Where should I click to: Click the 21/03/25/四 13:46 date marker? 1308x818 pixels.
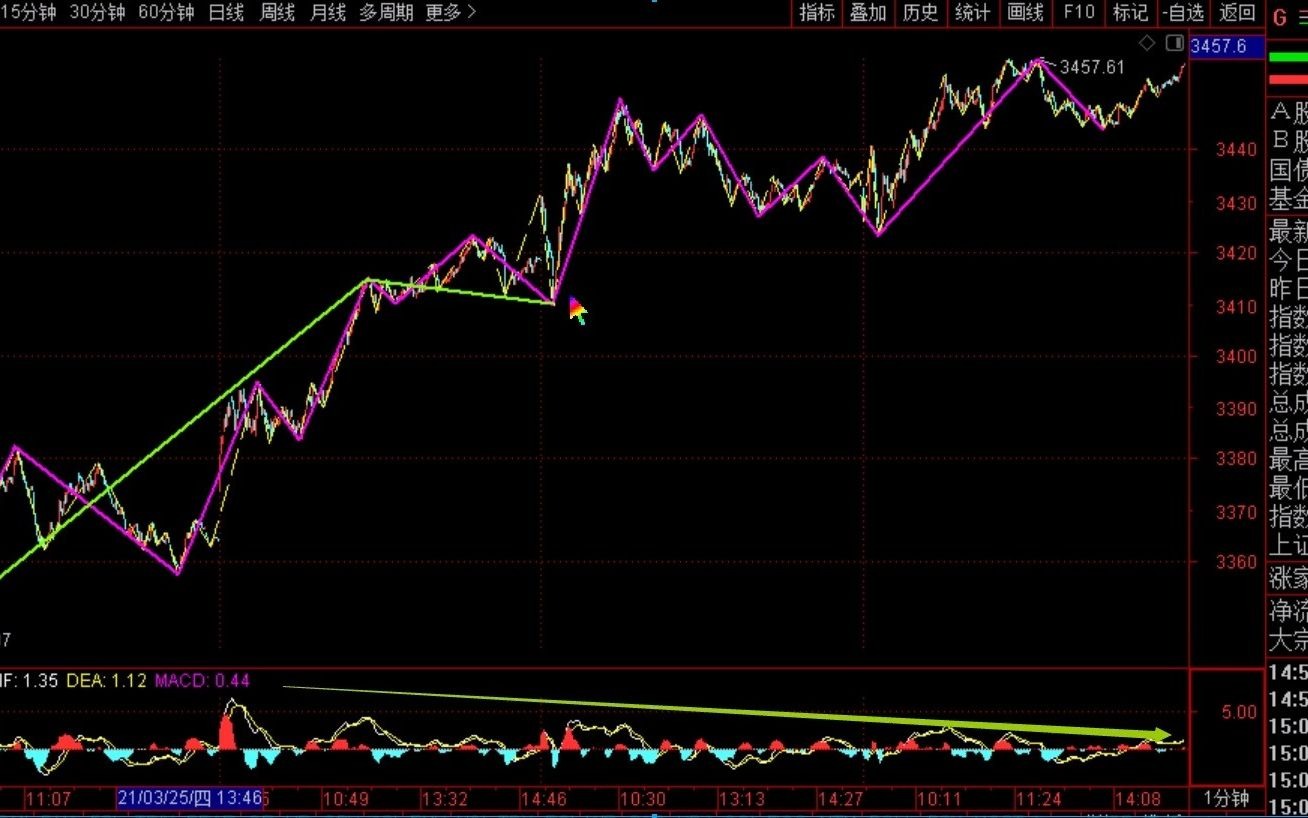[191, 798]
